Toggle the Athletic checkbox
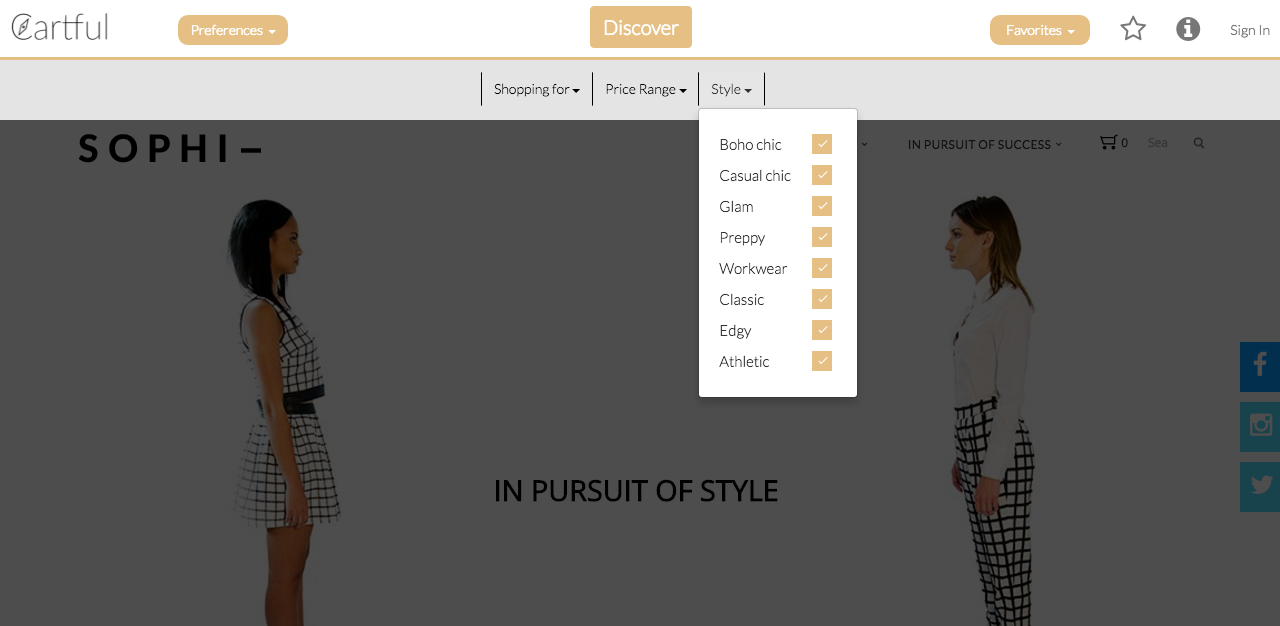1280x626 pixels. (x=822, y=361)
